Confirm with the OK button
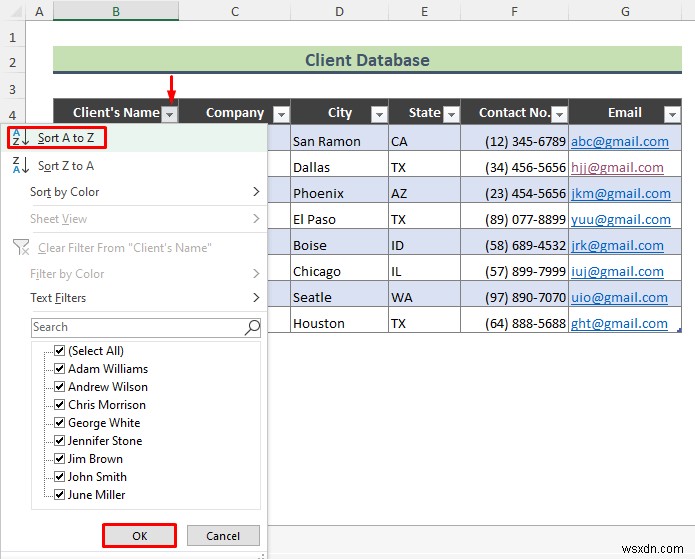 140,536
